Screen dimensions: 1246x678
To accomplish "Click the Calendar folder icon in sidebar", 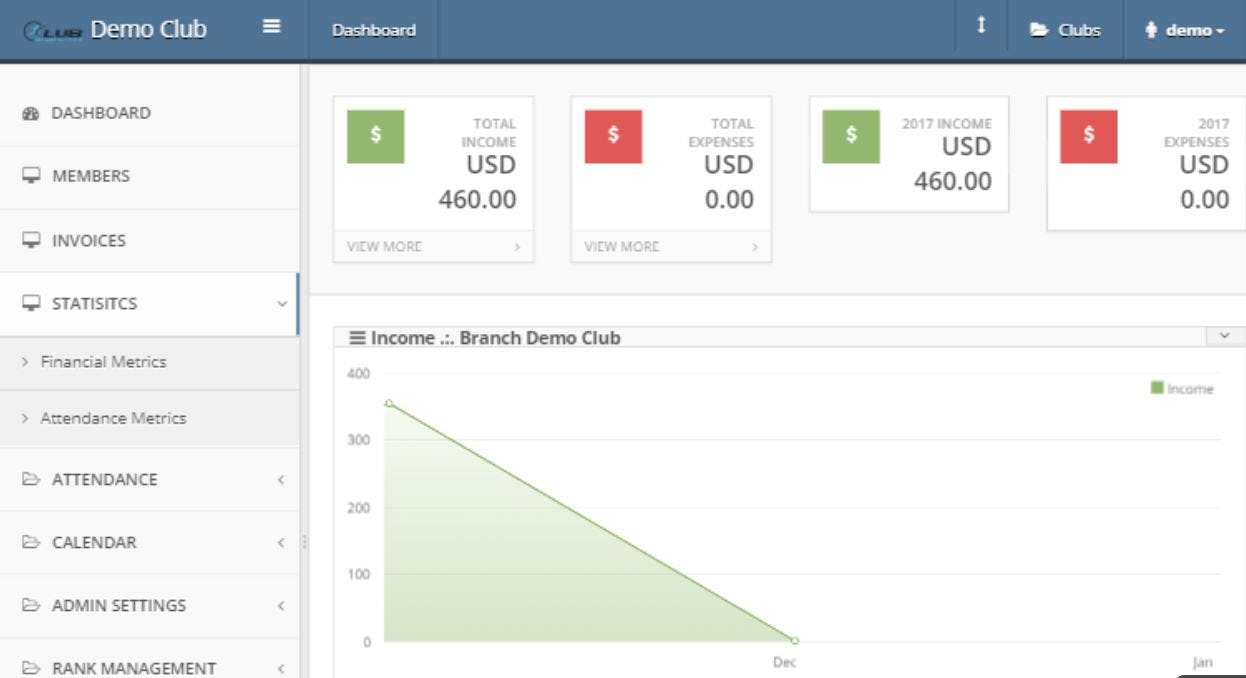I will coord(30,543).
